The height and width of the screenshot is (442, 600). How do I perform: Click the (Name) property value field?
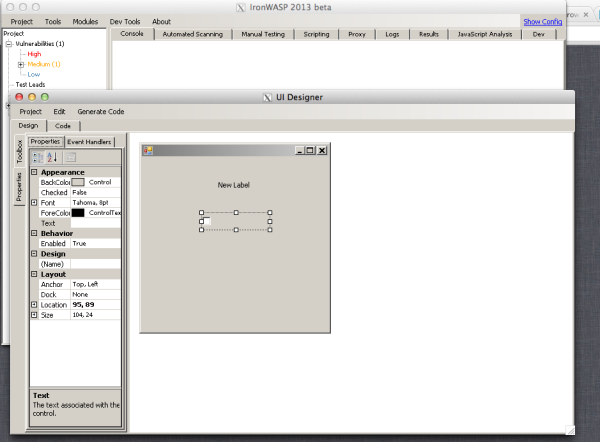pyautogui.click(x=96, y=264)
